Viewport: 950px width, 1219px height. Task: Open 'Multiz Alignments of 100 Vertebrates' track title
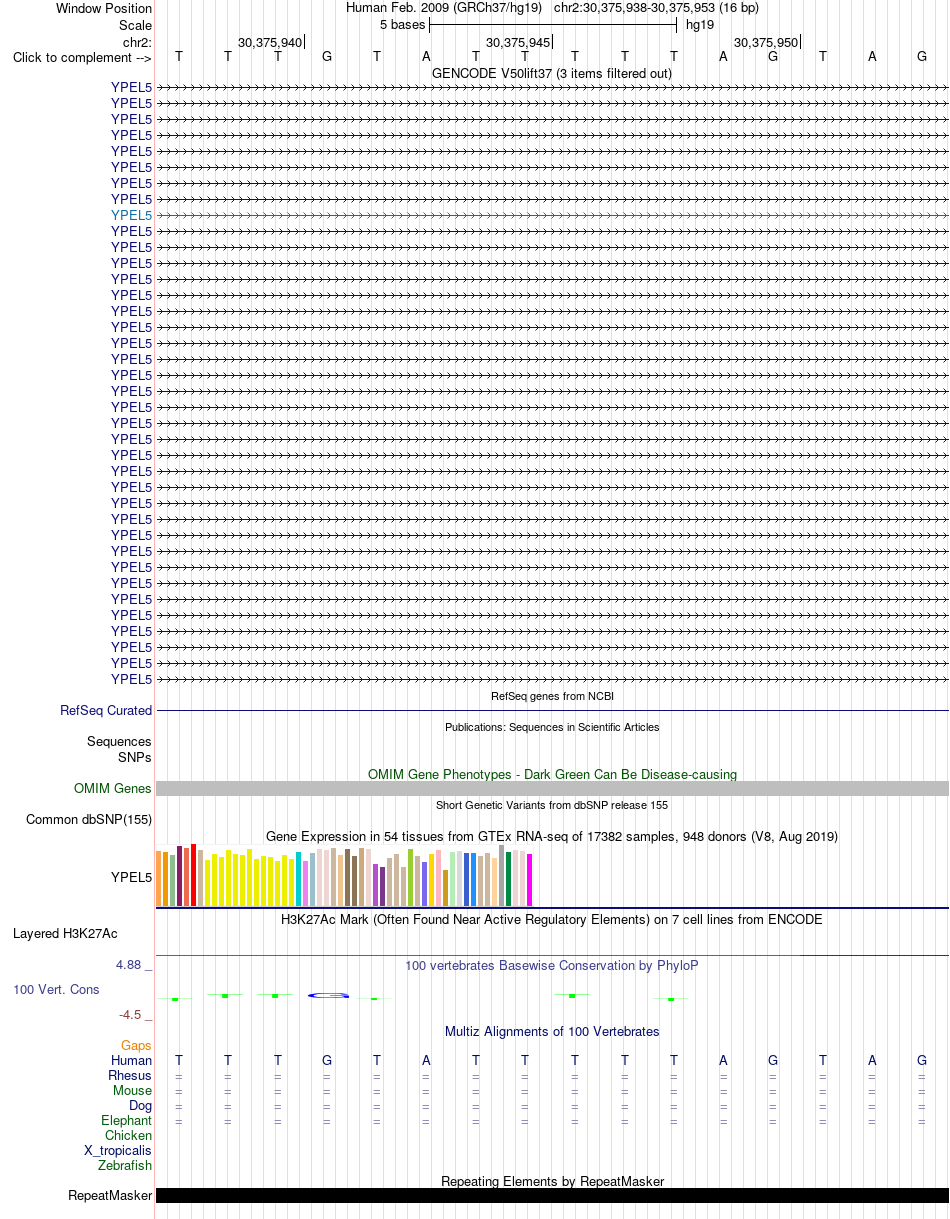click(x=552, y=1031)
